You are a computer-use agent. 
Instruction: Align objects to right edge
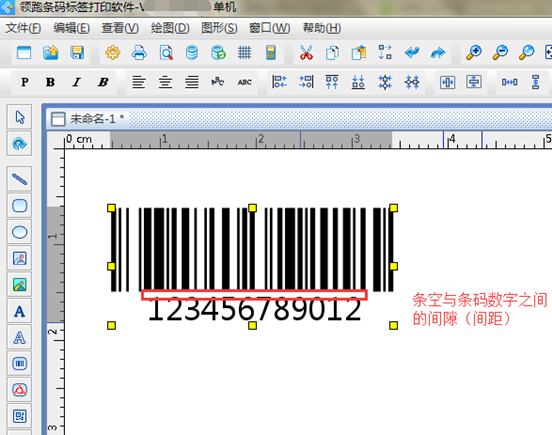[x=306, y=82]
